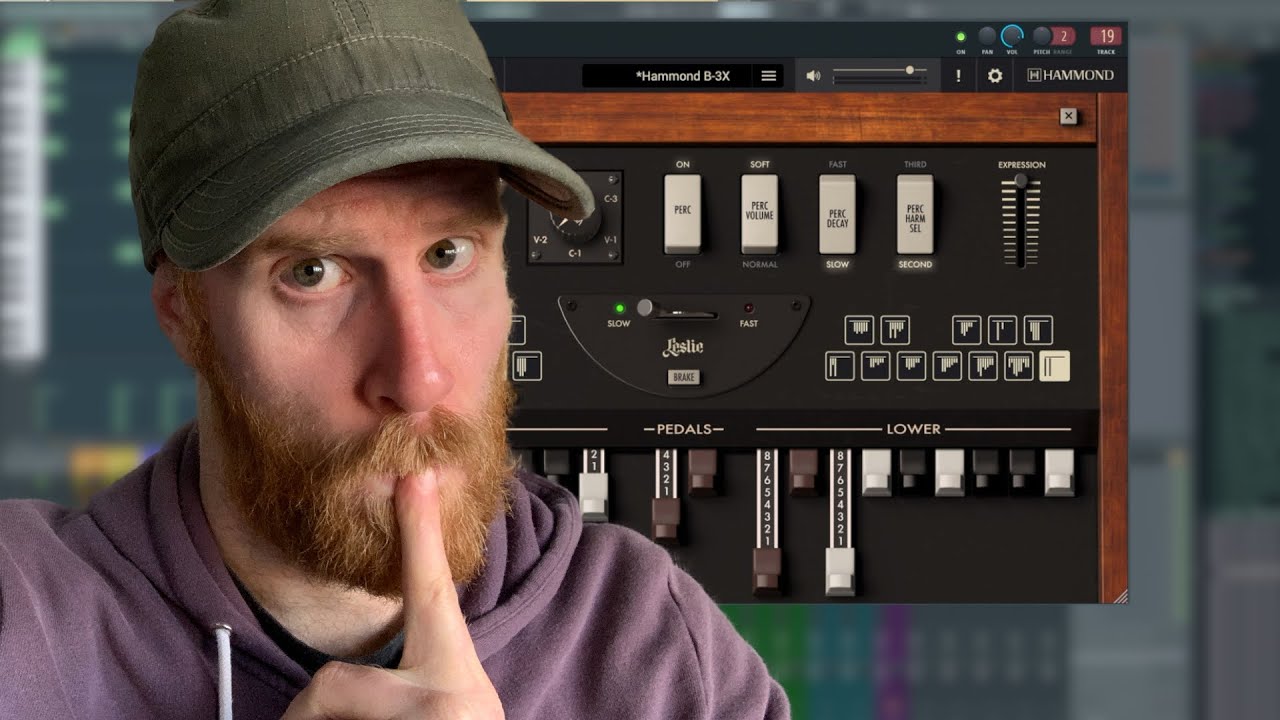
Task: Select the fourth preset key in the Lower bottom row
Action: (x=947, y=366)
